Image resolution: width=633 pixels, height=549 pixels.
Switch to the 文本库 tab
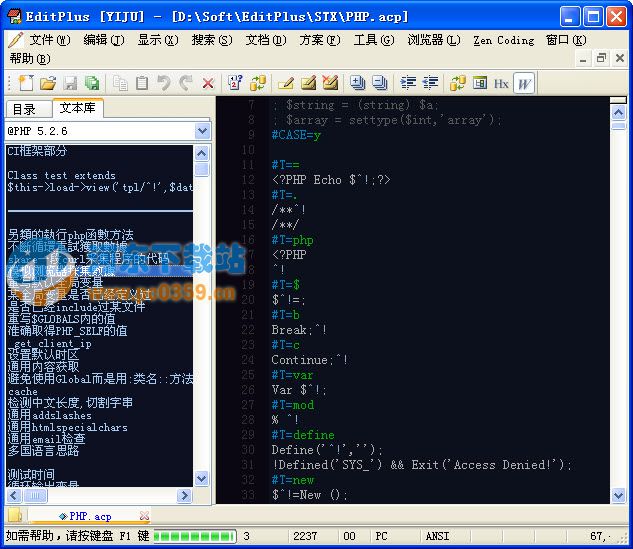pyautogui.click(x=78, y=107)
